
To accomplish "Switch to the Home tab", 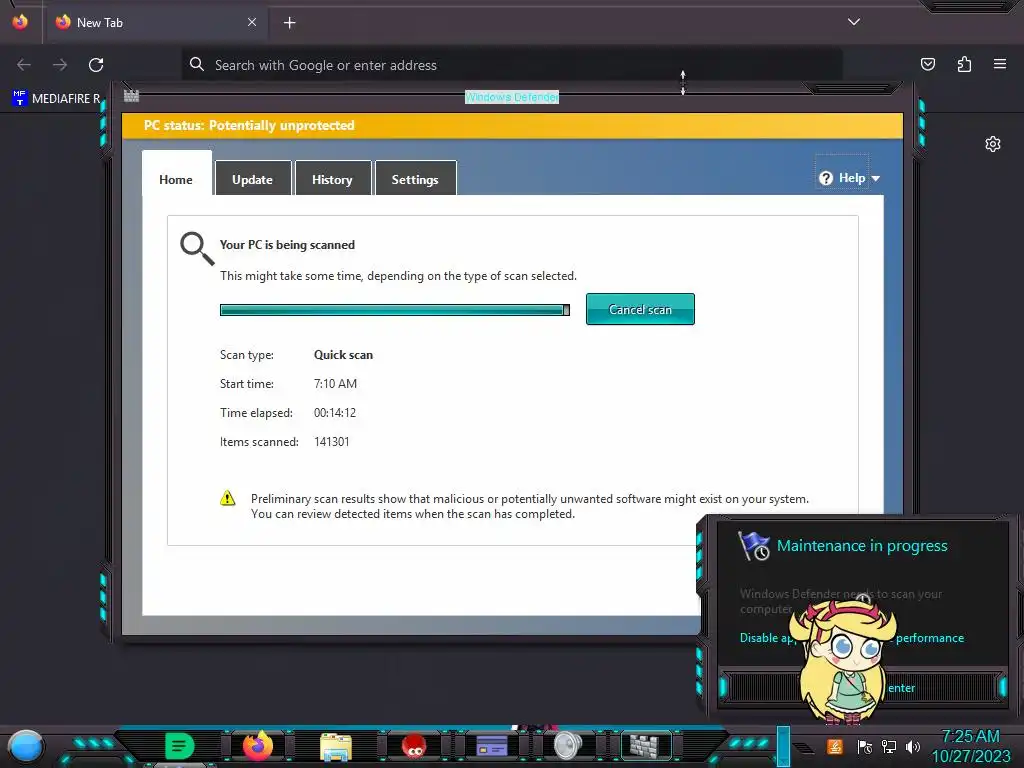I will tap(176, 179).
